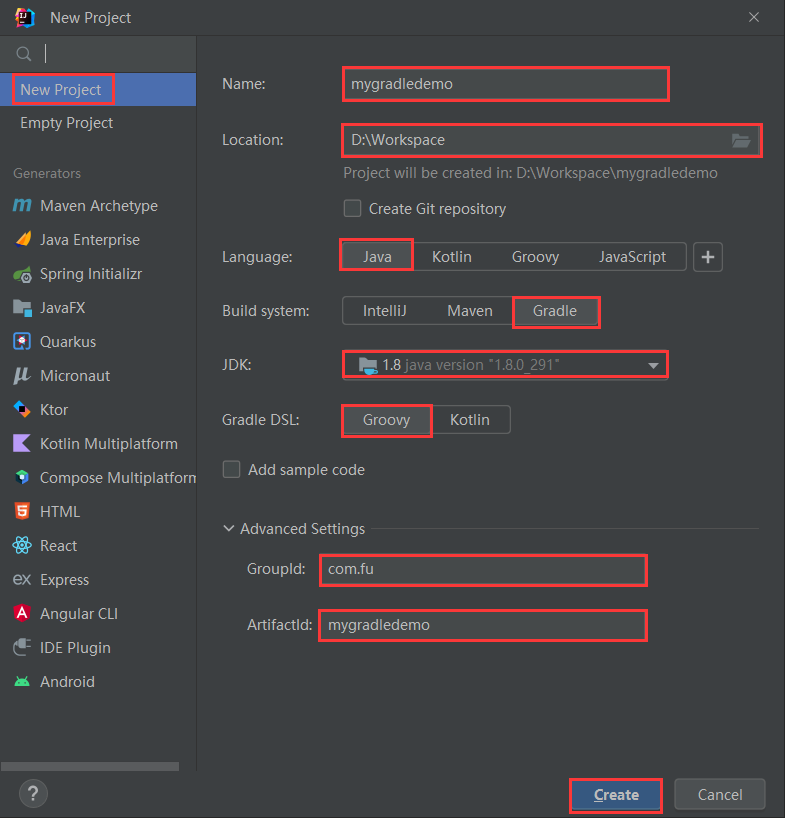This screenshot has width=785, height=818.
Task: Click the Ktor generator icon
Action: click(22, 410)
